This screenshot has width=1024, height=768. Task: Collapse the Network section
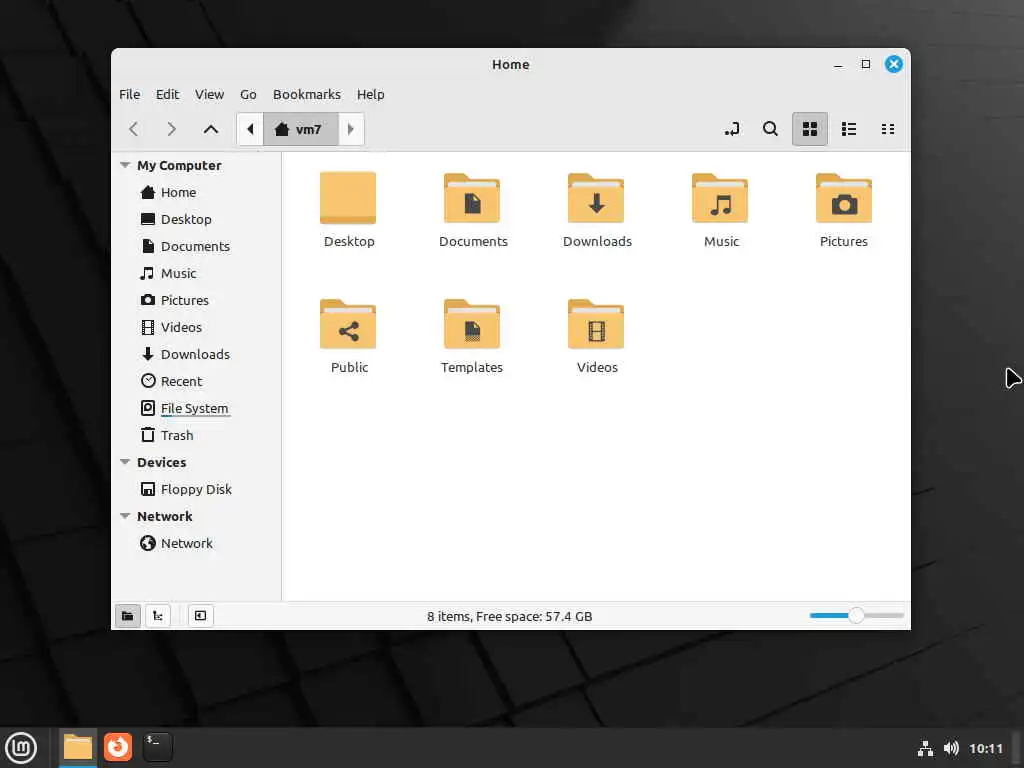[125, 516]
